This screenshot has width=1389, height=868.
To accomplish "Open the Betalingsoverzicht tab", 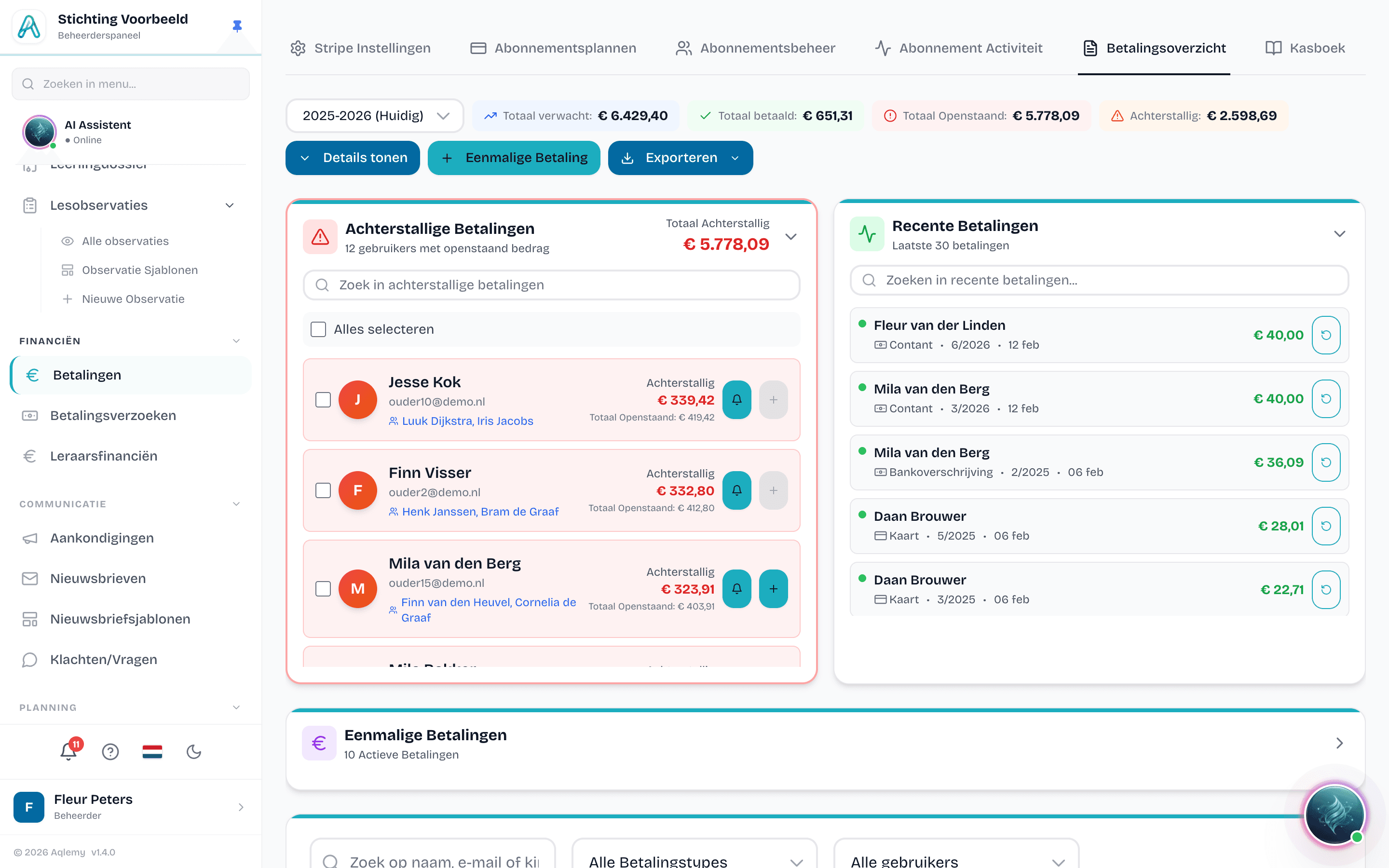I will [x=1154, y=48].
